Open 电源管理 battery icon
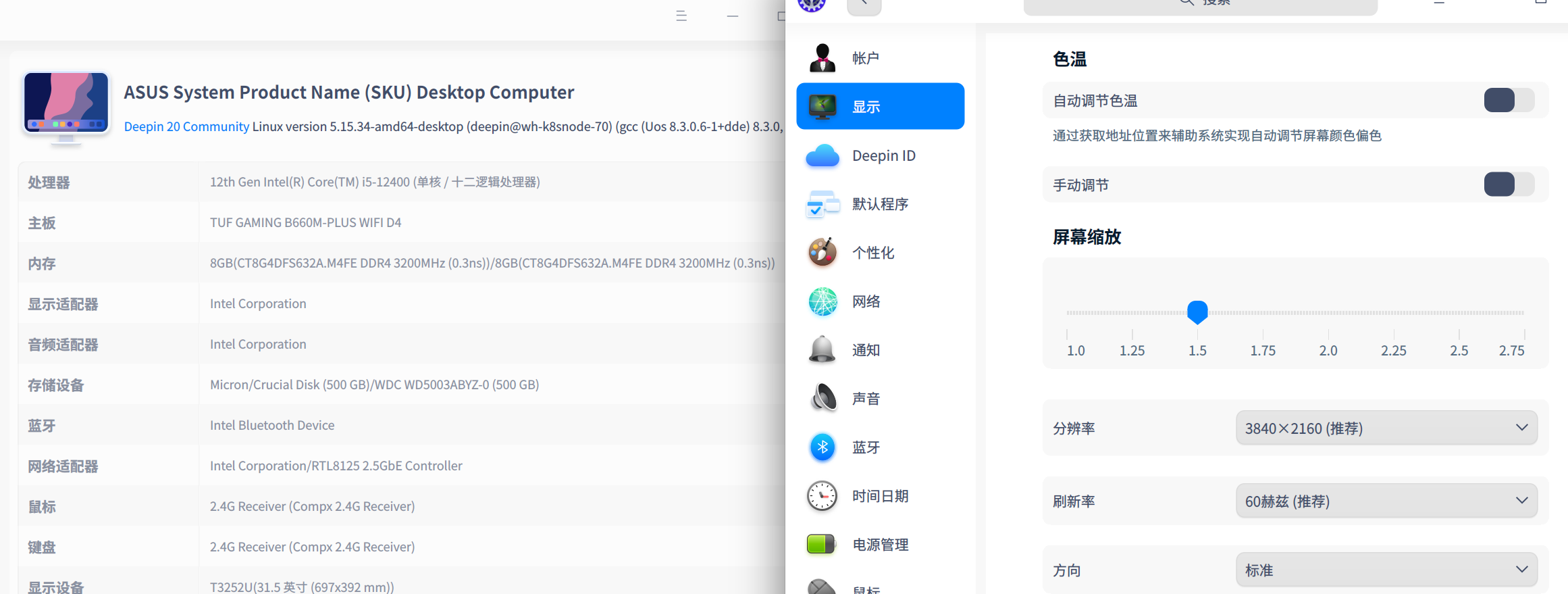Viewport: 1568px width, 594px height. (821, 544)
